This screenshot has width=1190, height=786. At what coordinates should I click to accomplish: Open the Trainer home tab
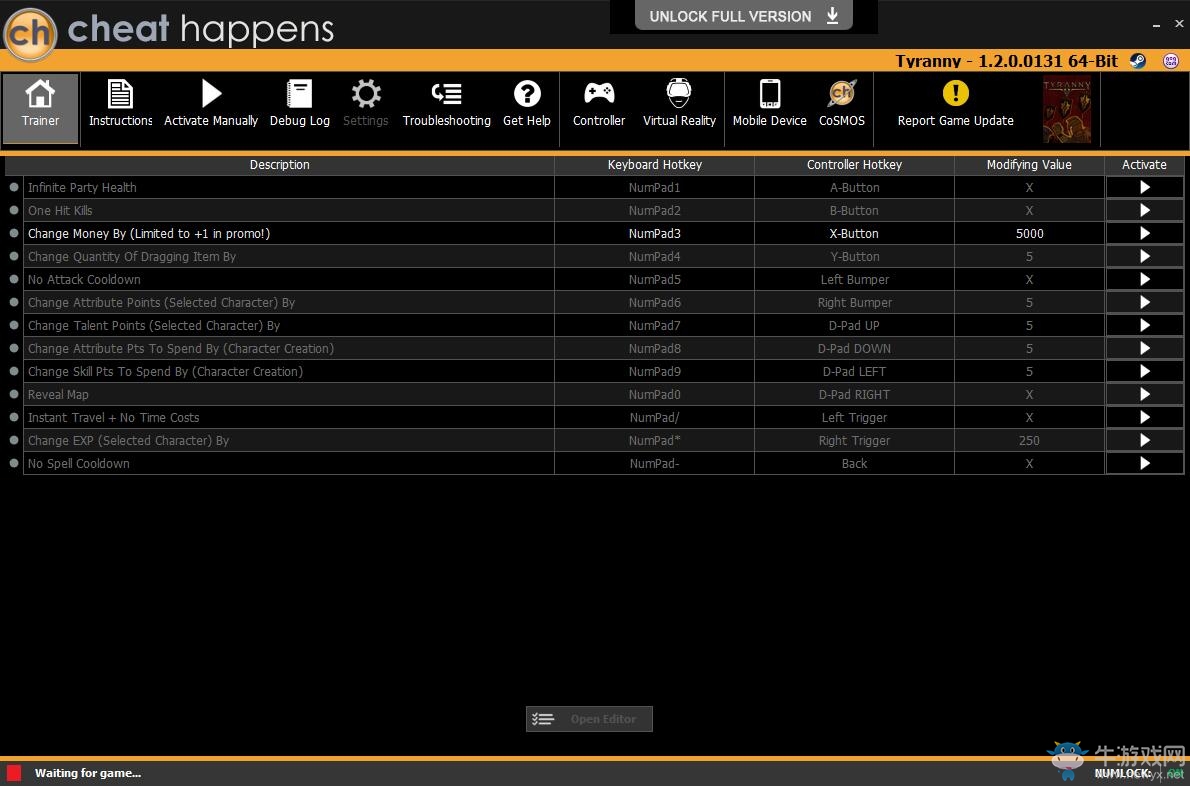(x=40, y=108)
